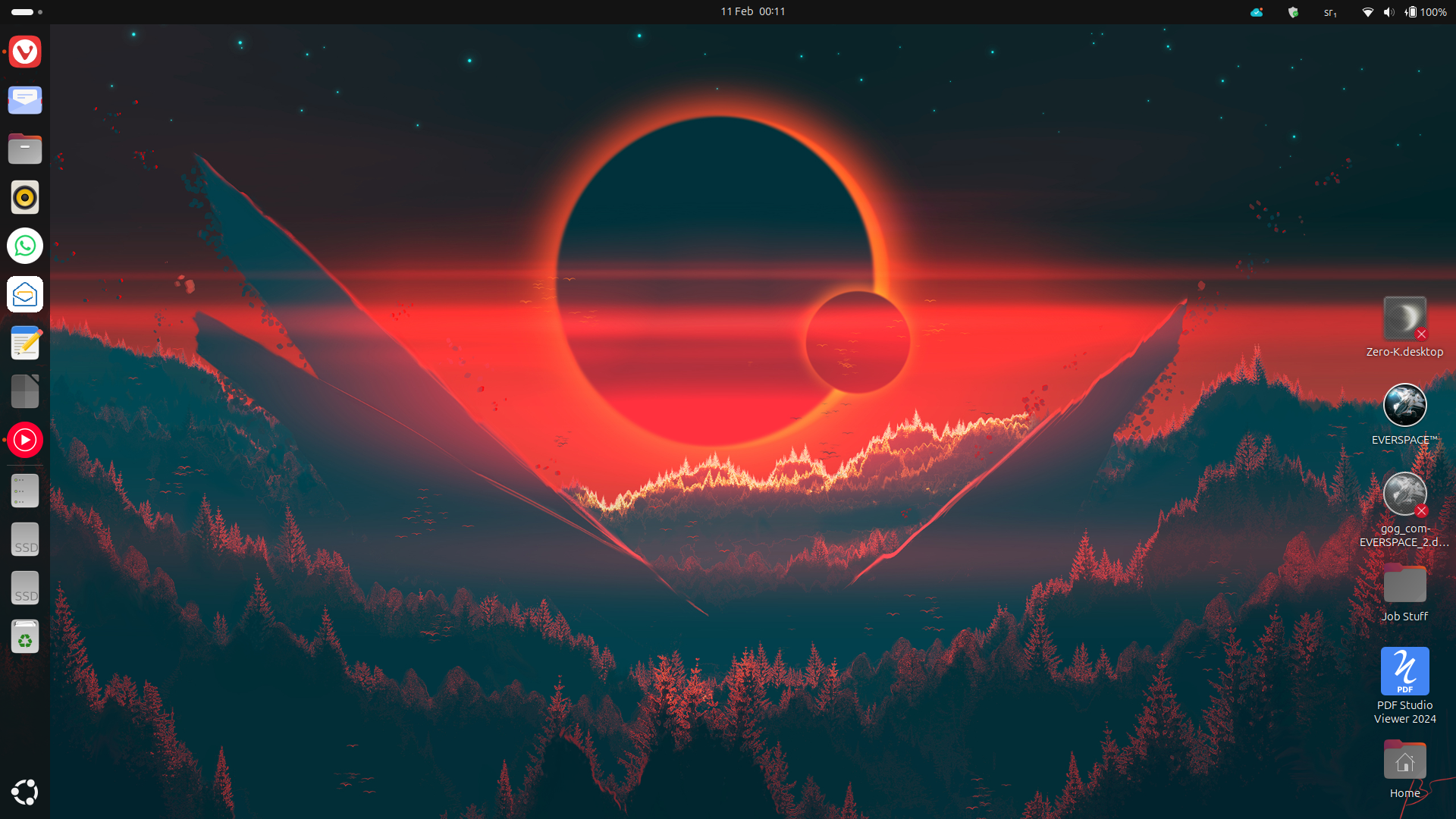Select the gog_com-EVERSPACE_2 desktop file
The image size is (1456, 819).
pyautogui.click(x=1404, y=510)
